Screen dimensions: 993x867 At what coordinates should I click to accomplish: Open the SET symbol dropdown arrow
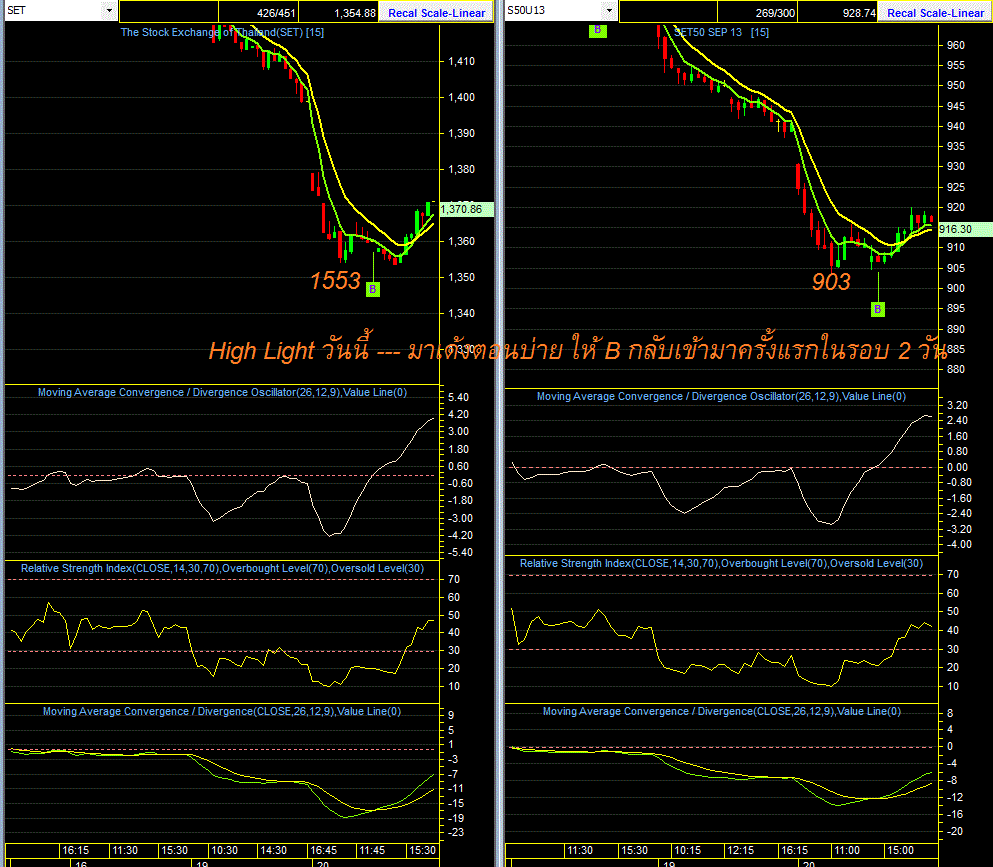point(109,11)
